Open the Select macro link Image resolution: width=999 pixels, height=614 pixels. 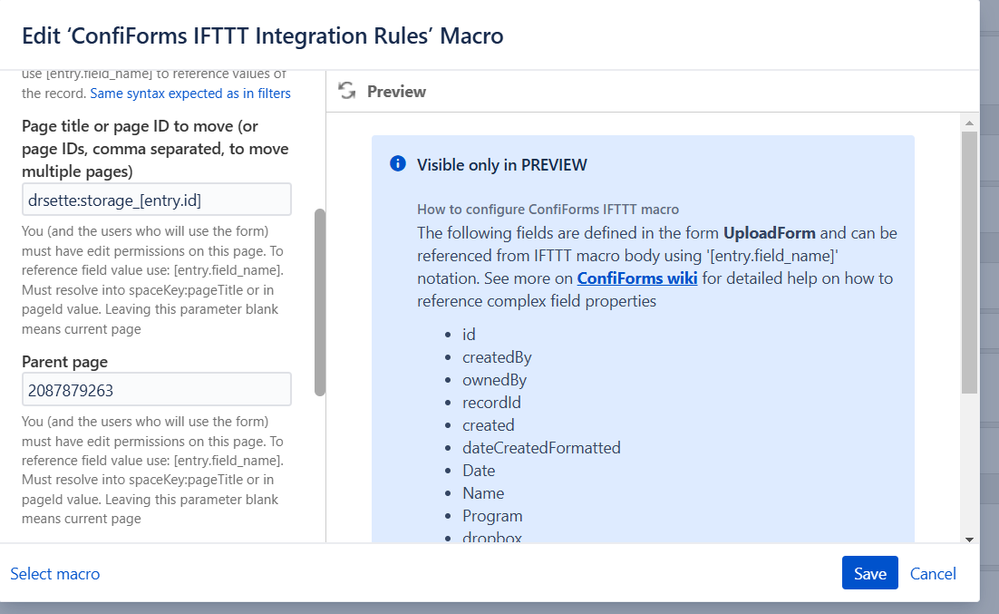click(x=55, y=574)
